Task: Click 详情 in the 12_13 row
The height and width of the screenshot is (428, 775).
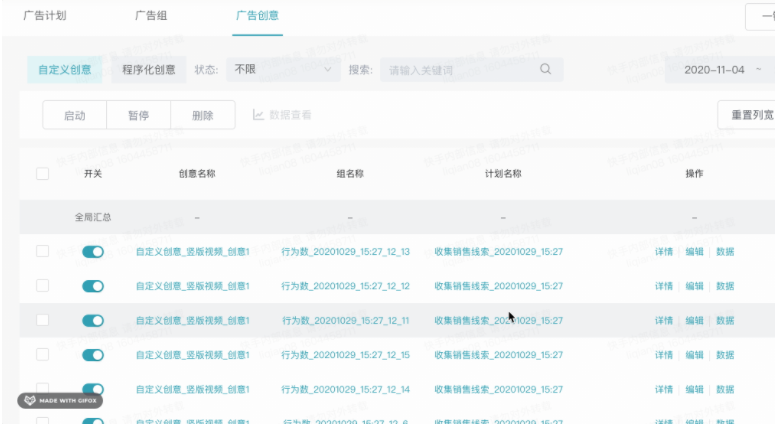Action: click(x=664, y=252)
